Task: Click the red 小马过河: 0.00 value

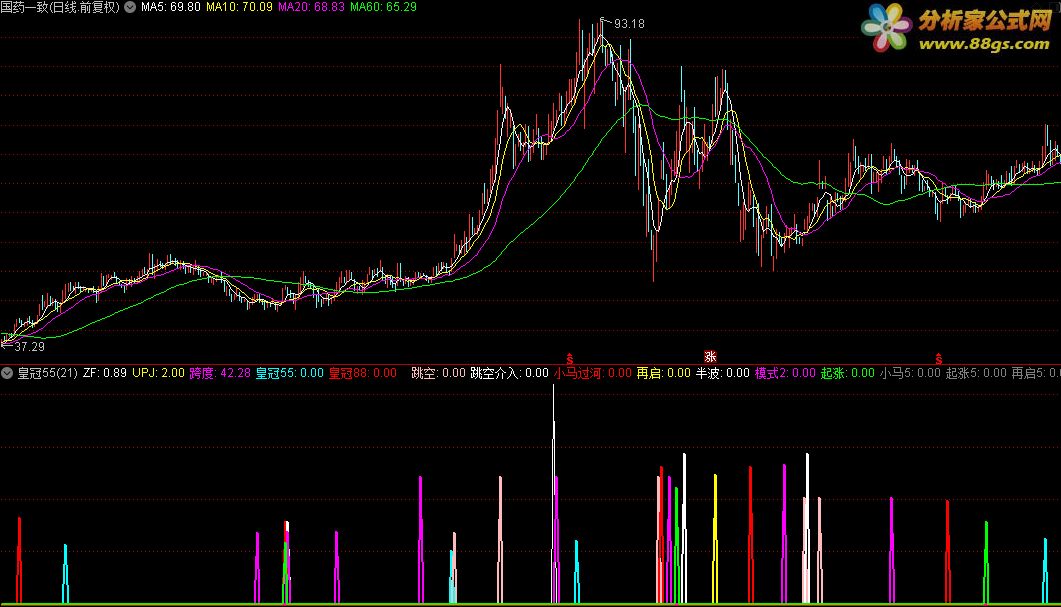Action: (593, 373)
